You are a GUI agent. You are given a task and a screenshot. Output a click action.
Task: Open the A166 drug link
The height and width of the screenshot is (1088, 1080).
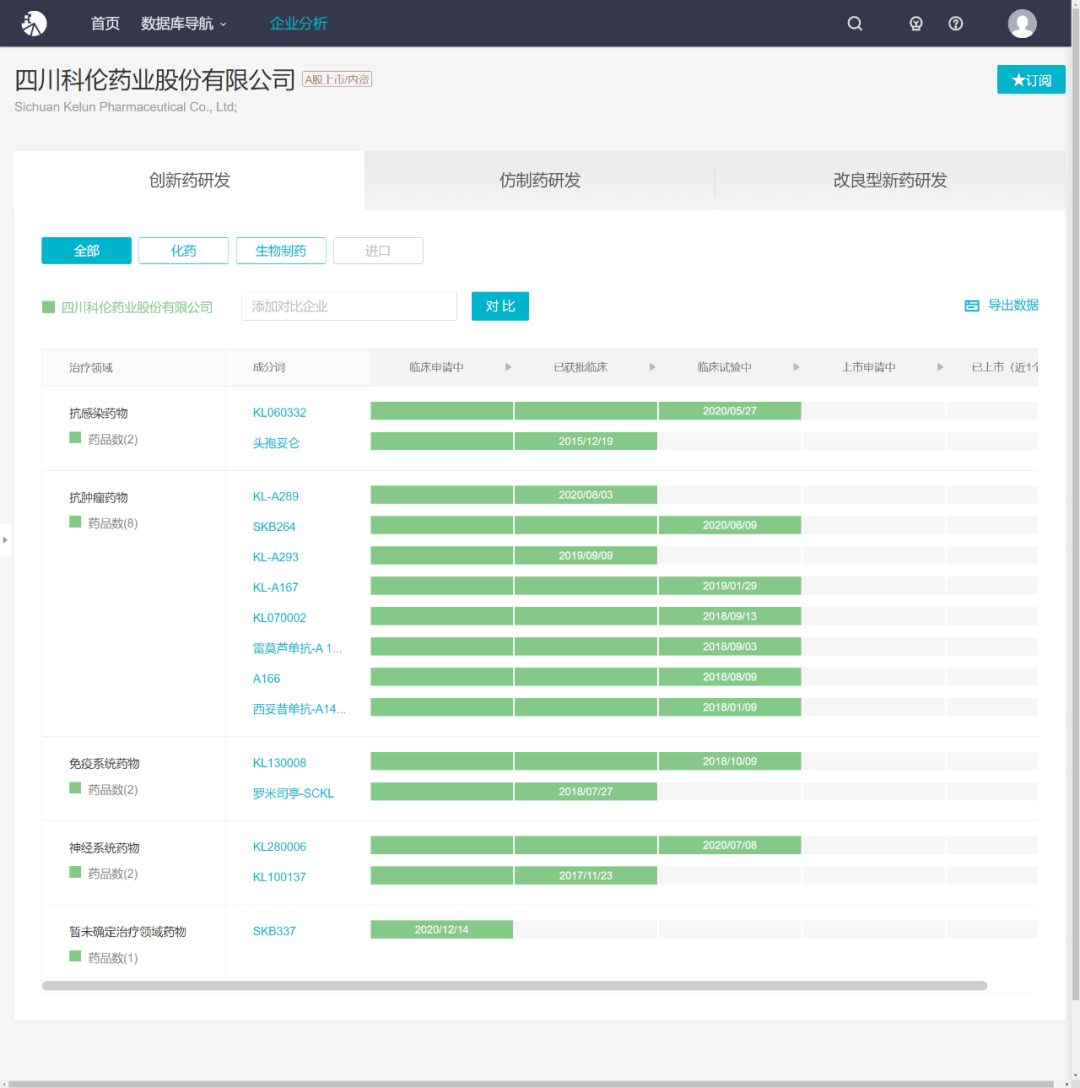pos(267,678)
